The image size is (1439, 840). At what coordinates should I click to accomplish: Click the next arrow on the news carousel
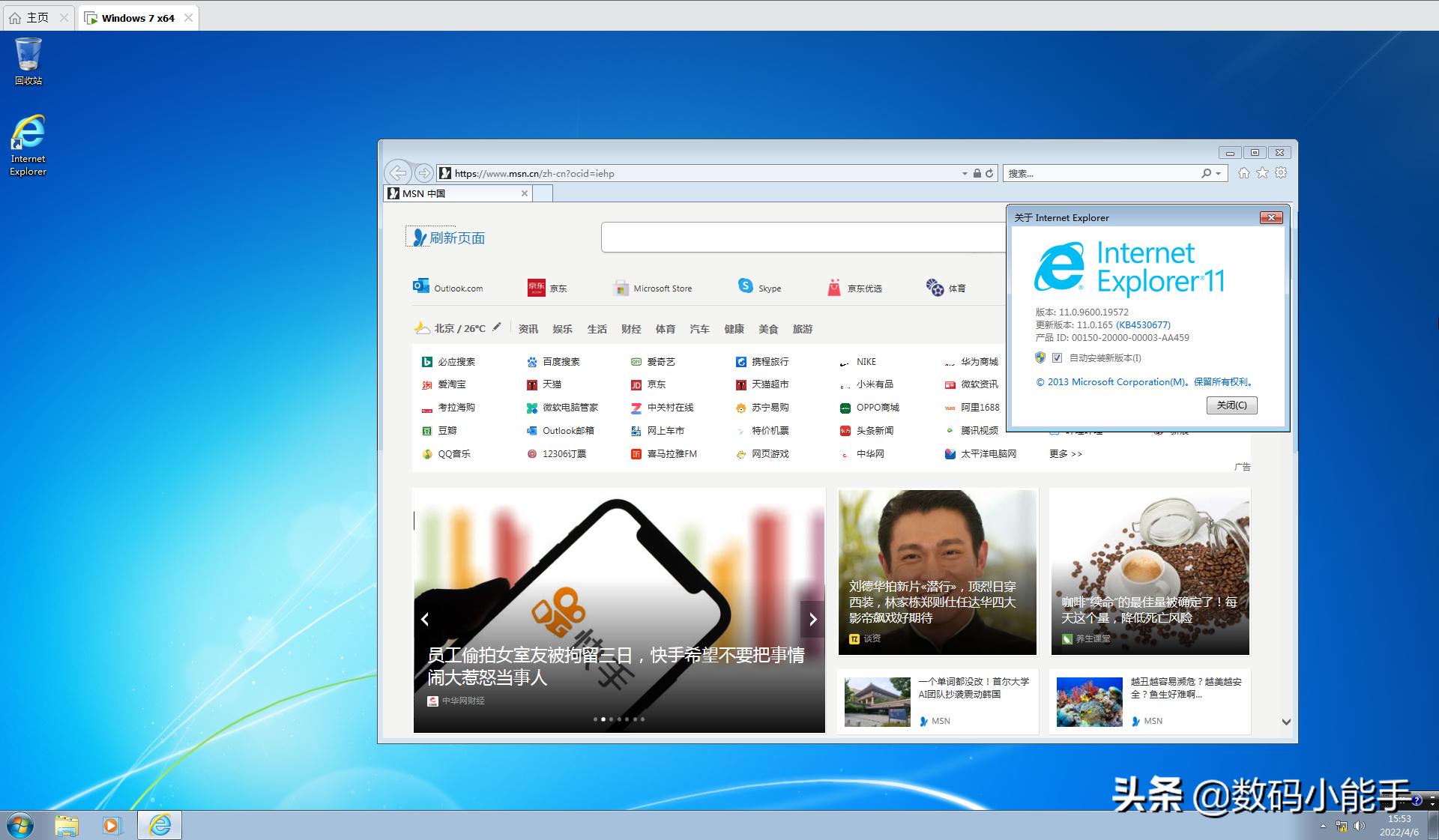(x=812, y=620)
